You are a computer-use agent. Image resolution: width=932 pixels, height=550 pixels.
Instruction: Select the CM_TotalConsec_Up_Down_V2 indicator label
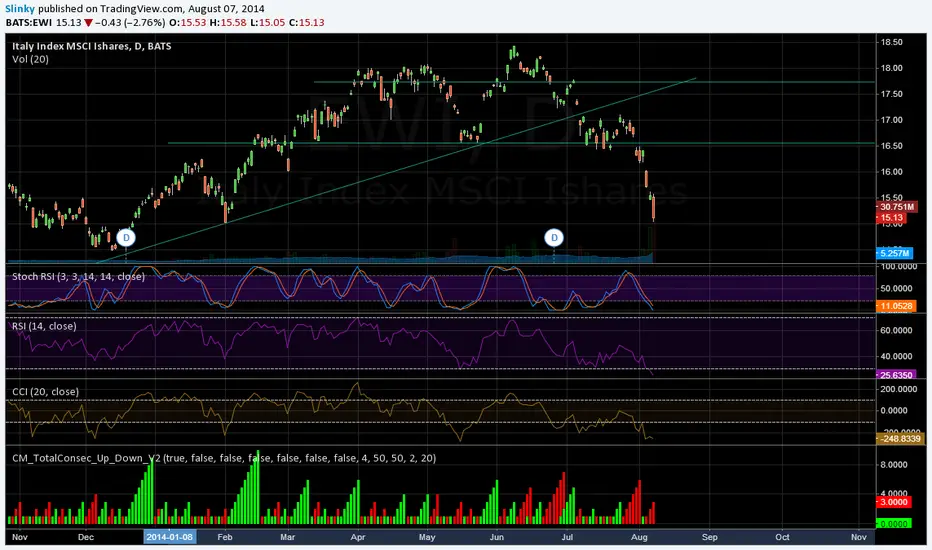coord(224,458)
